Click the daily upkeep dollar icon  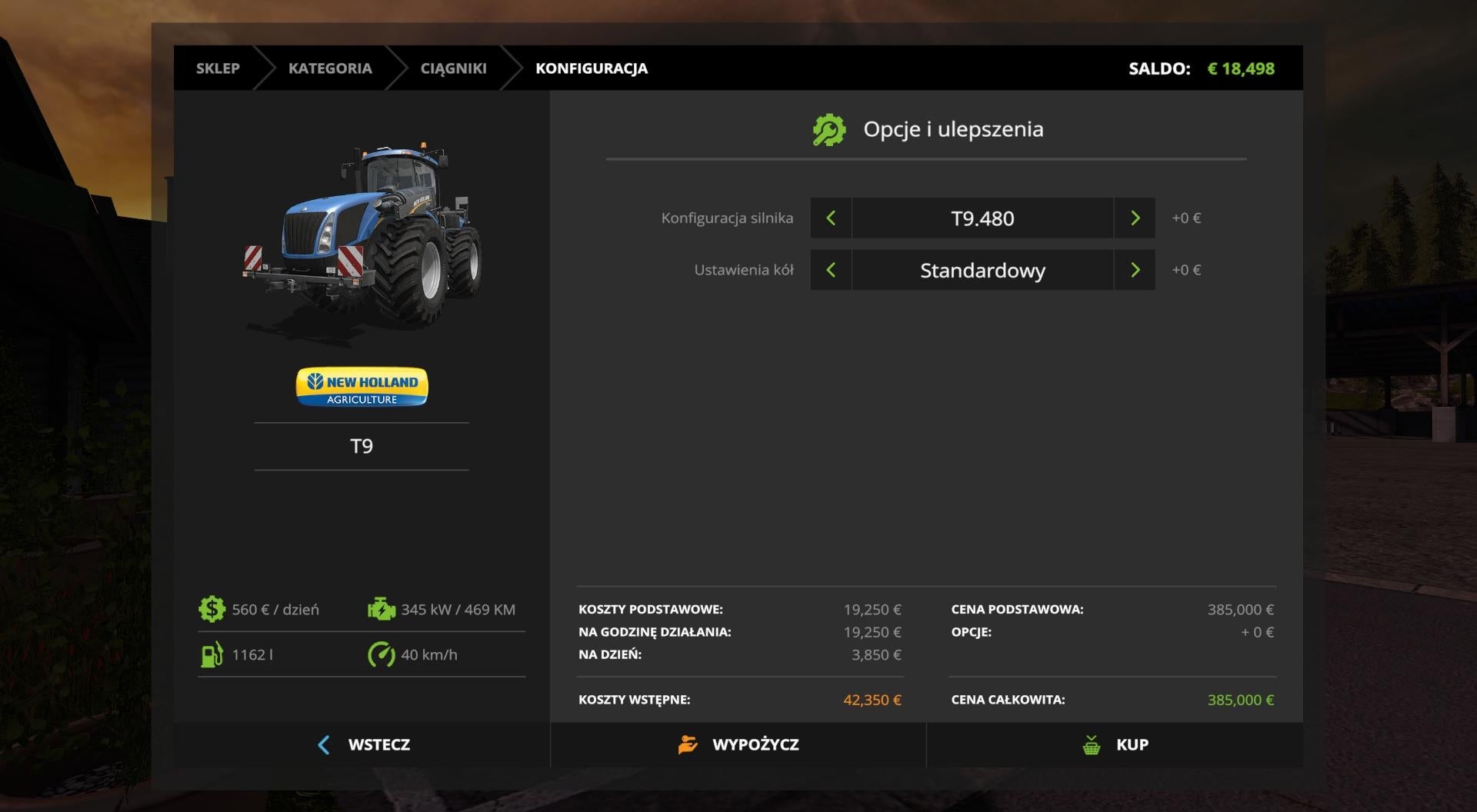(212, 609)
